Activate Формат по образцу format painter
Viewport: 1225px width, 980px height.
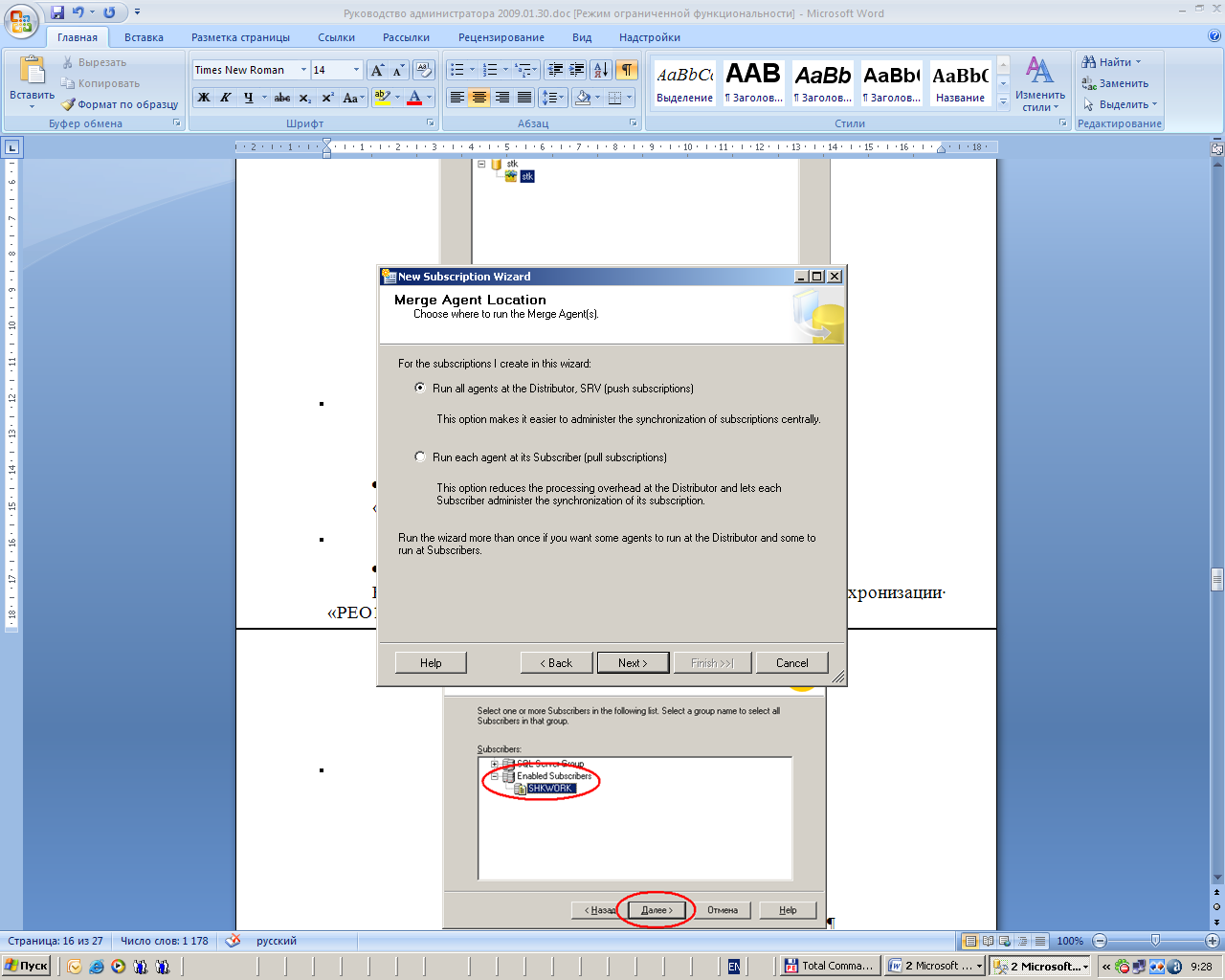[x=120, y=104]
